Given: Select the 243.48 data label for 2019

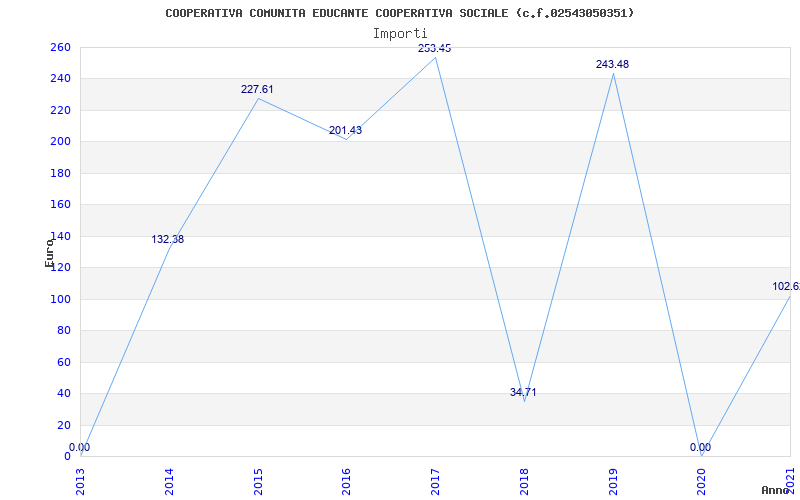Looking at the screenshot, I should pos(612,64).
